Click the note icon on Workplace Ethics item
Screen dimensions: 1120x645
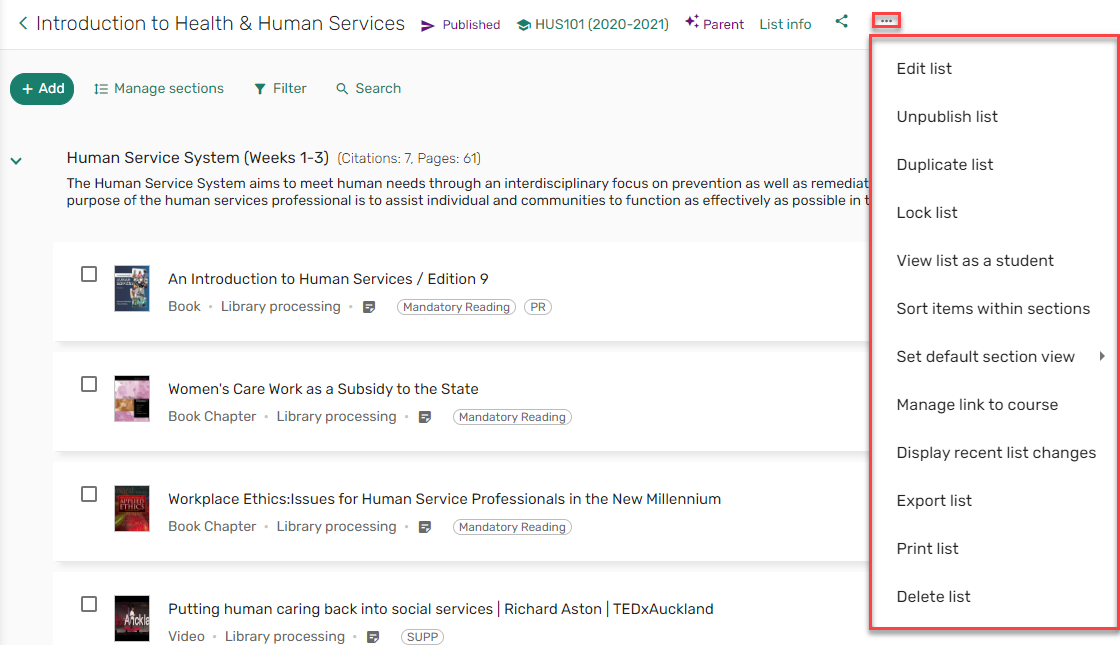coord(425,527)
